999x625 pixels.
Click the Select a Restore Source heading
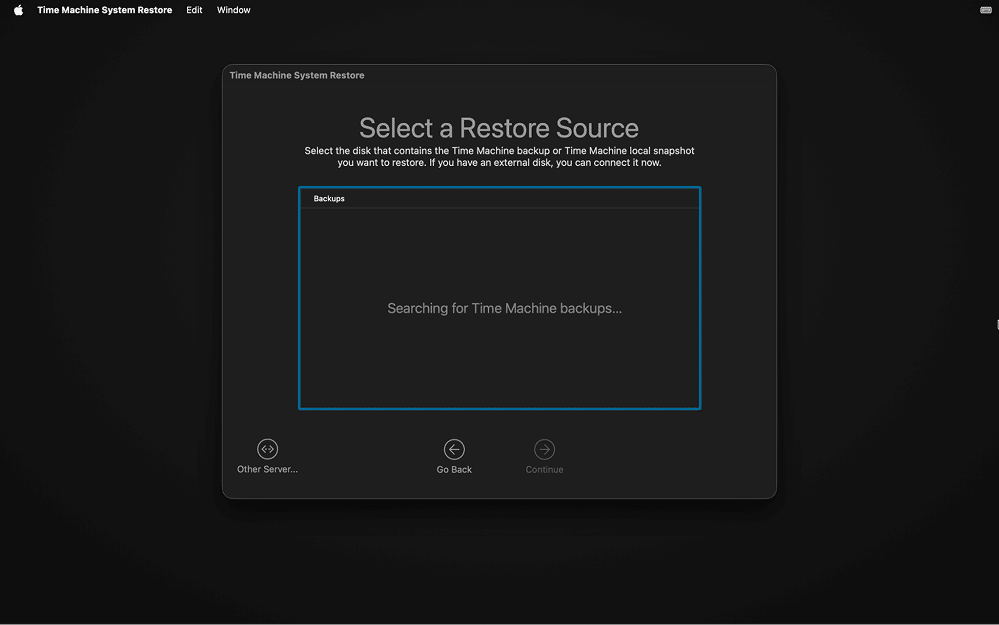pyautogui.click(x=499, y=128)
